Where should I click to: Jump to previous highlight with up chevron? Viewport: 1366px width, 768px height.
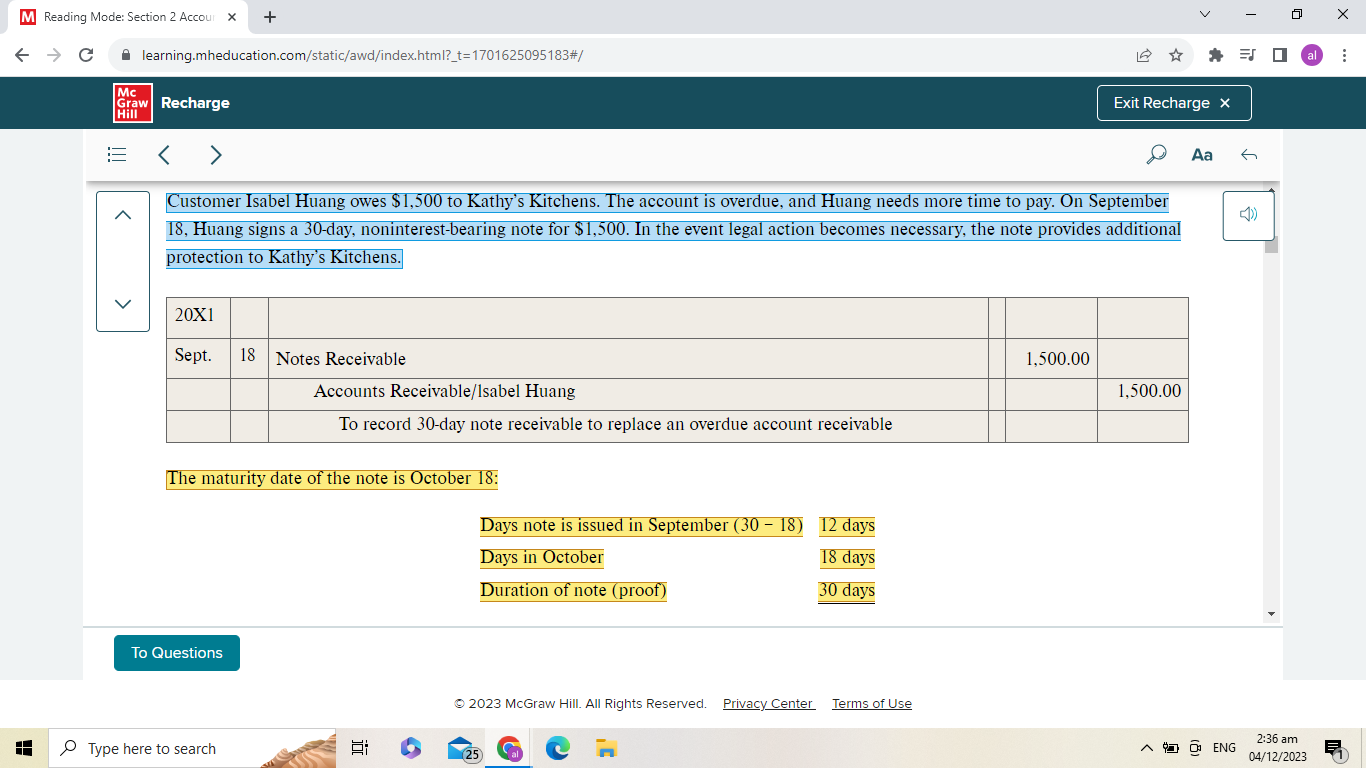click(123, 216)
